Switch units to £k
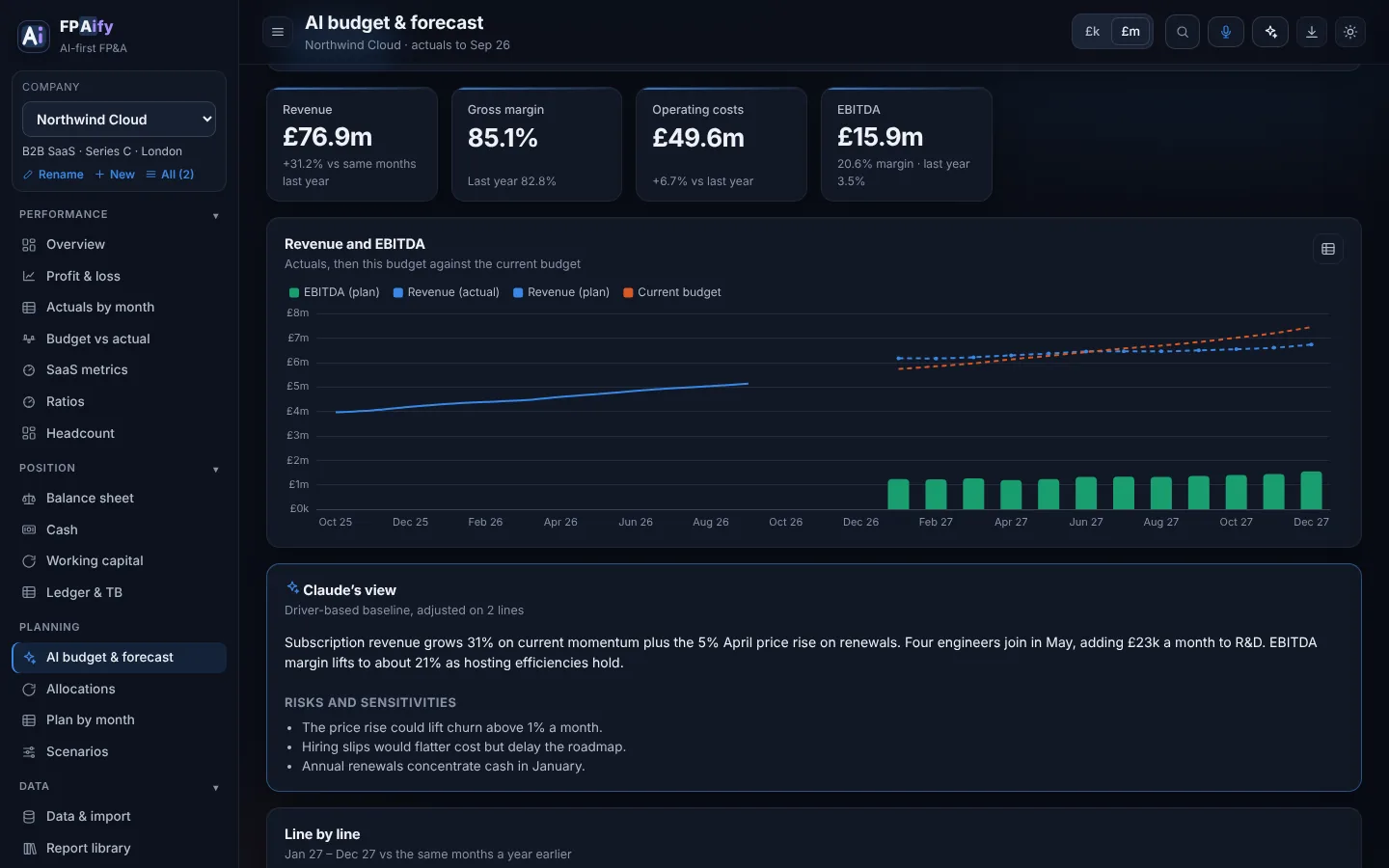The height and width of the screenshot is (868, 1389). tap(1092, 32)
